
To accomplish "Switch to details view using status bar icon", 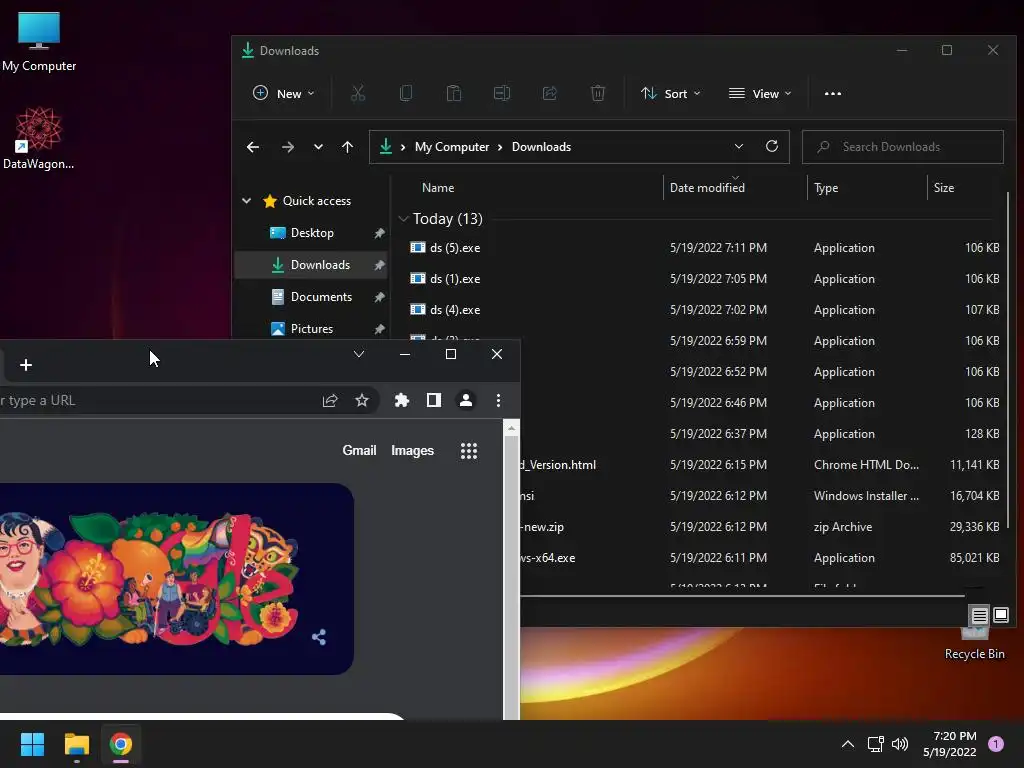I will [980, 615].
